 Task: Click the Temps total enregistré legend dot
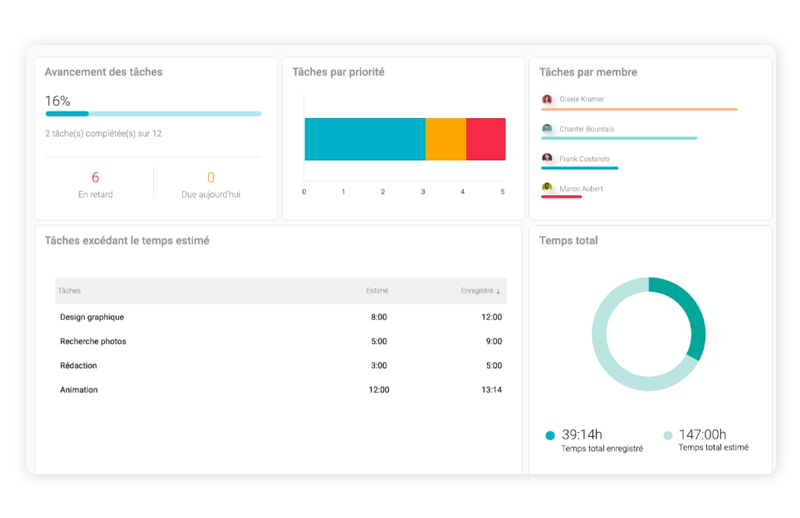point(550,435)
